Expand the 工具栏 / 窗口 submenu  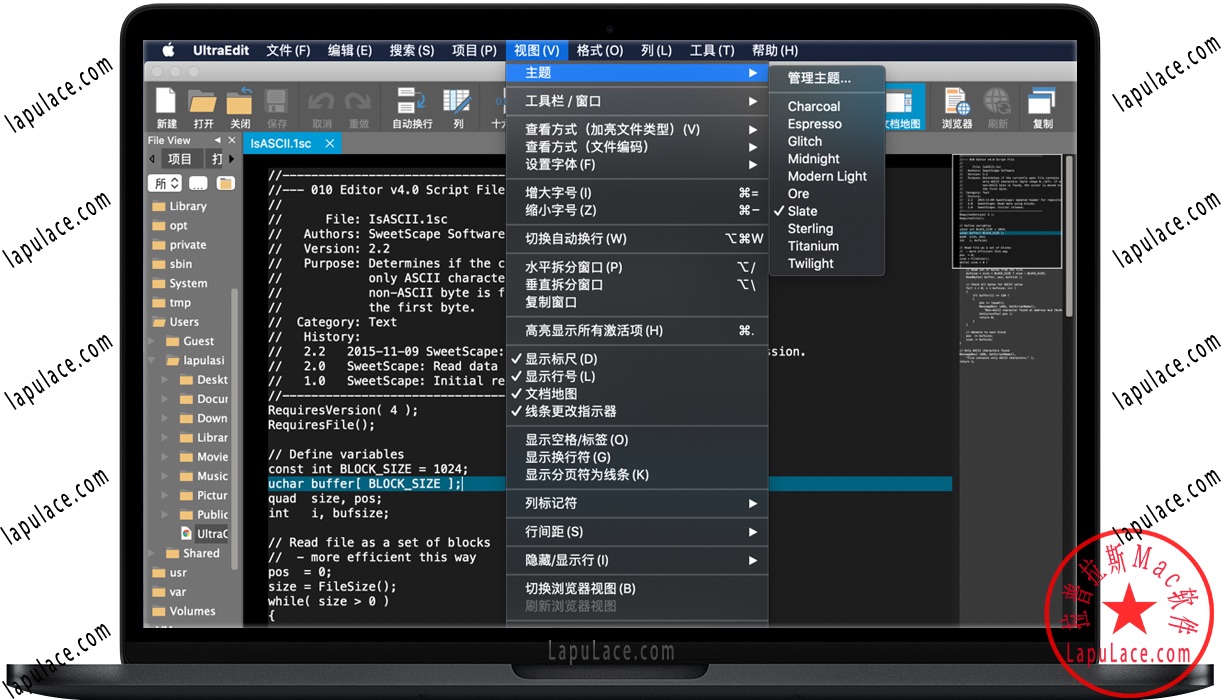637,101
